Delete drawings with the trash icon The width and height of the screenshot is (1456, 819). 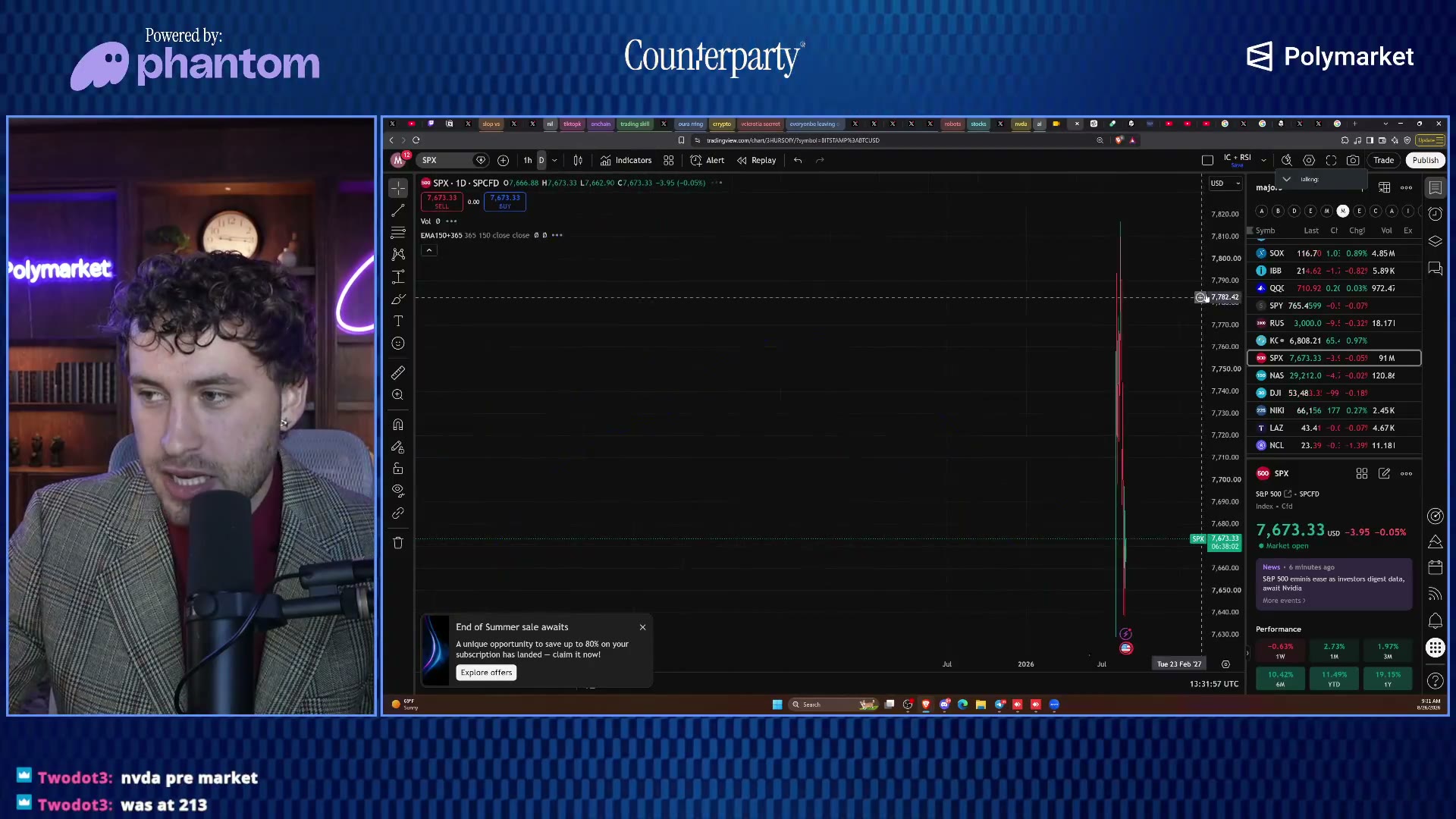click(x=398, y=542)
